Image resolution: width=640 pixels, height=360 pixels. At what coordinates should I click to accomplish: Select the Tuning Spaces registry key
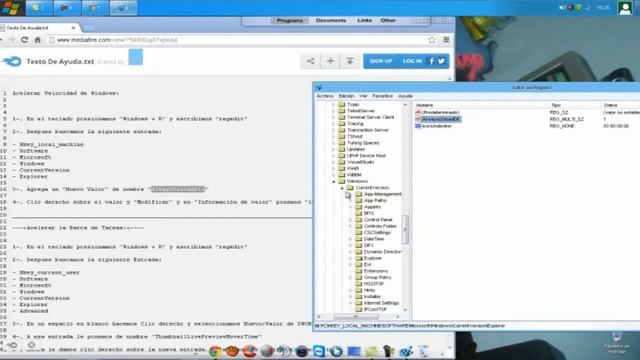click(363, 143)
